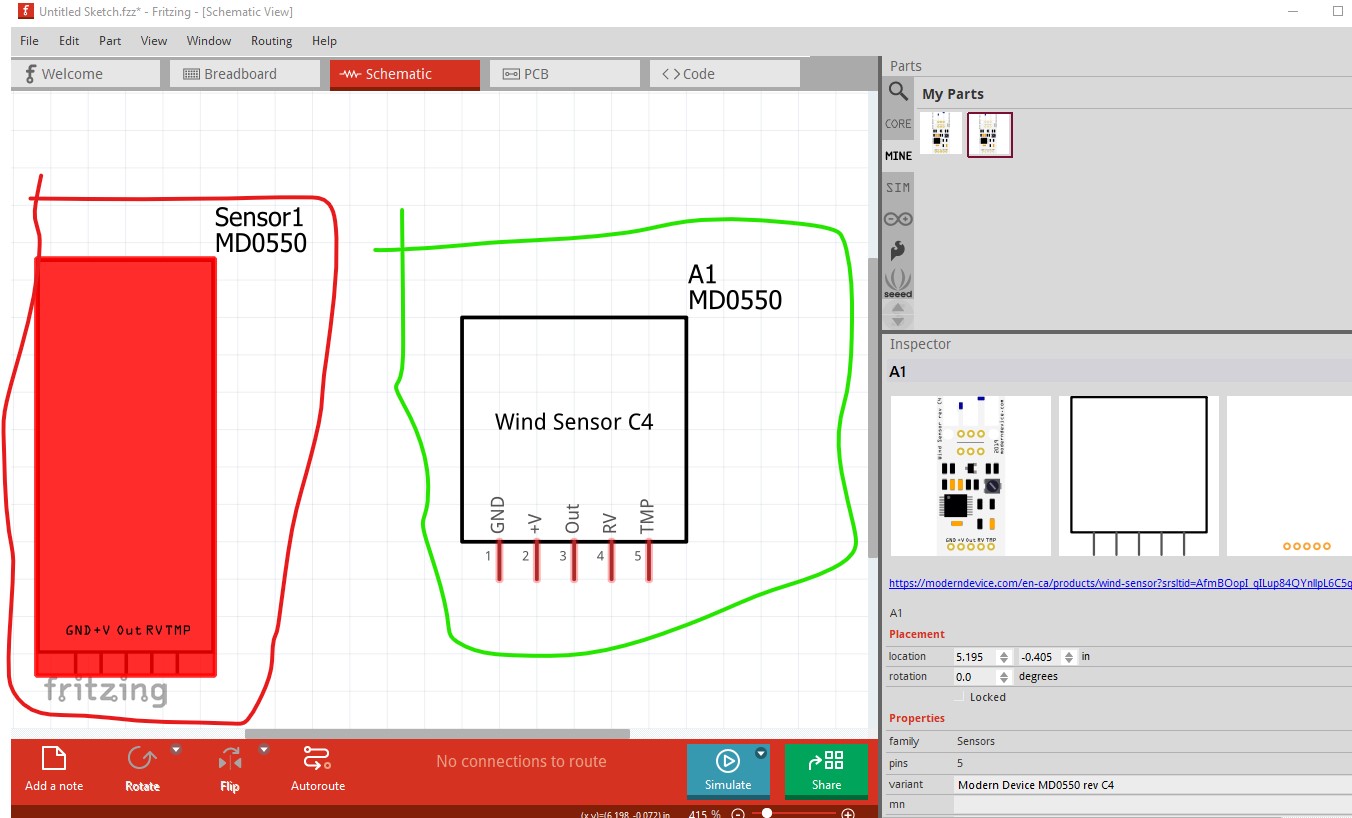Screen dimensions: 1352x818
Task: Click the location X value stepper
Action: pos(1005,657)
